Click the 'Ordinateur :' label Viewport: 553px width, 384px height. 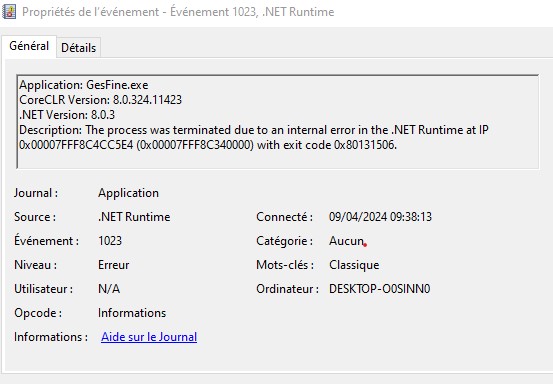287,289
